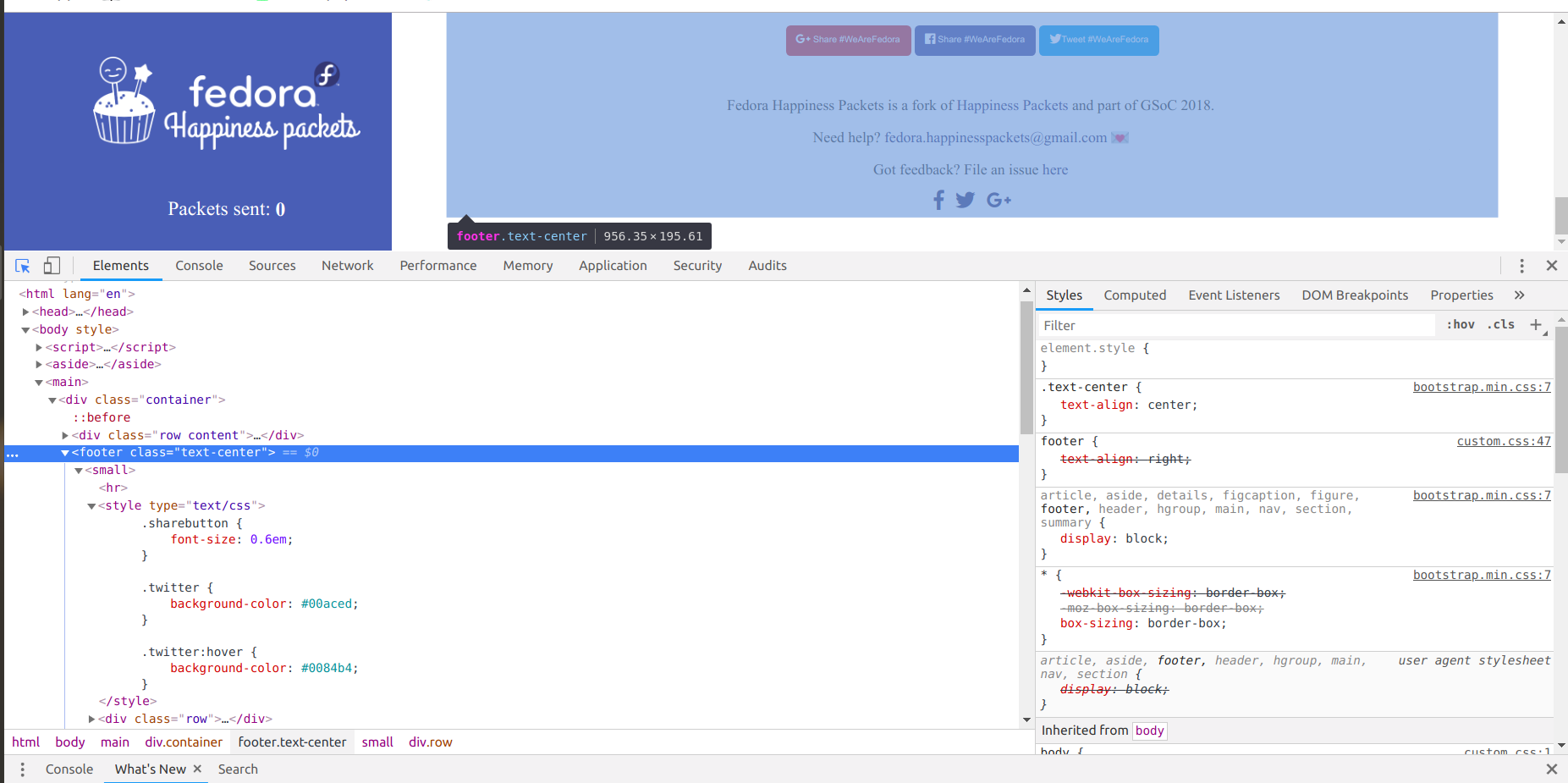Image resolution: width=1568 pixels, height=783 pixels.
Task: Click the Fedora Happiness Packets logo
Action: pyautogui.click(x=226, y=106)
